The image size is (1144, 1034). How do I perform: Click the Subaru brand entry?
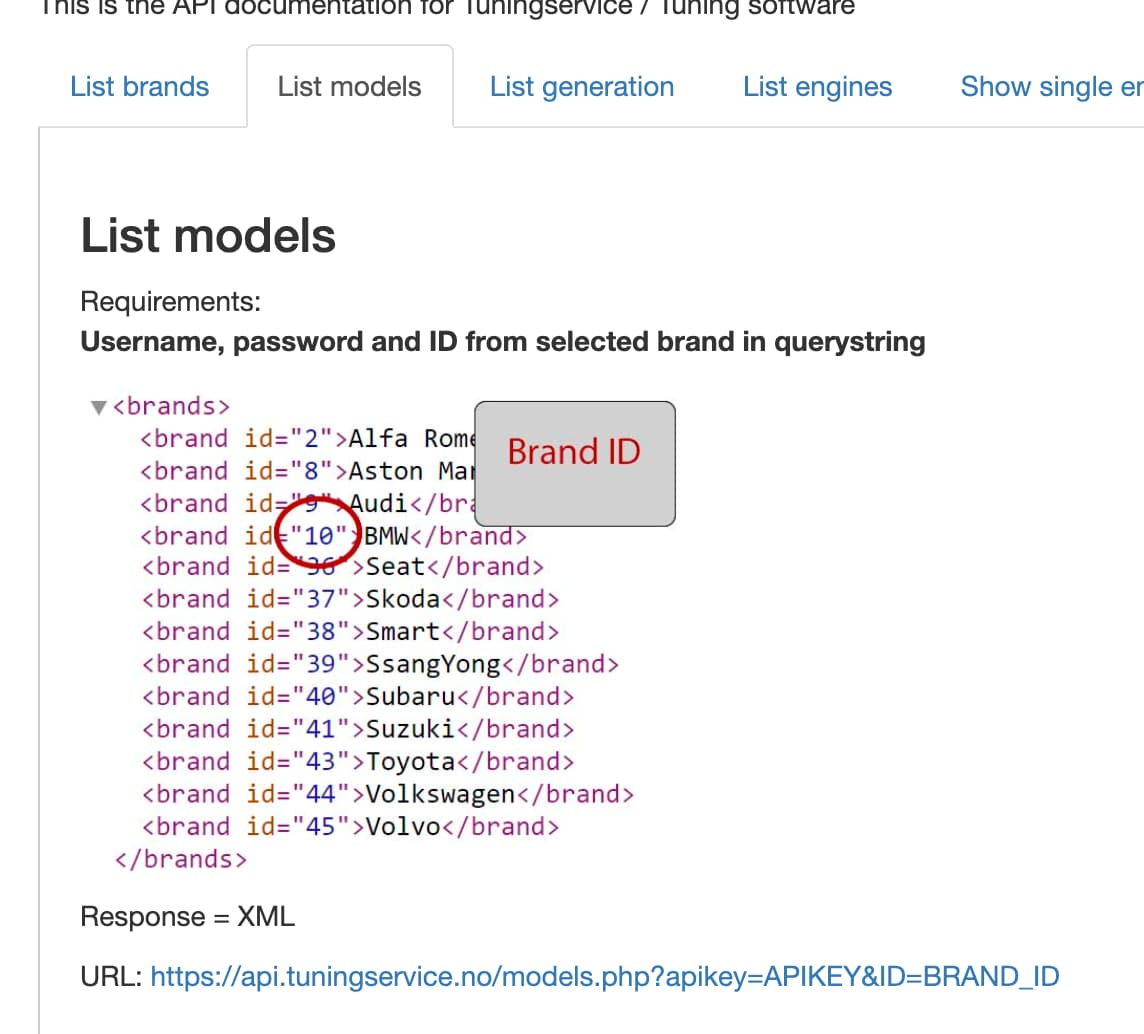click(x=358, y=697)
